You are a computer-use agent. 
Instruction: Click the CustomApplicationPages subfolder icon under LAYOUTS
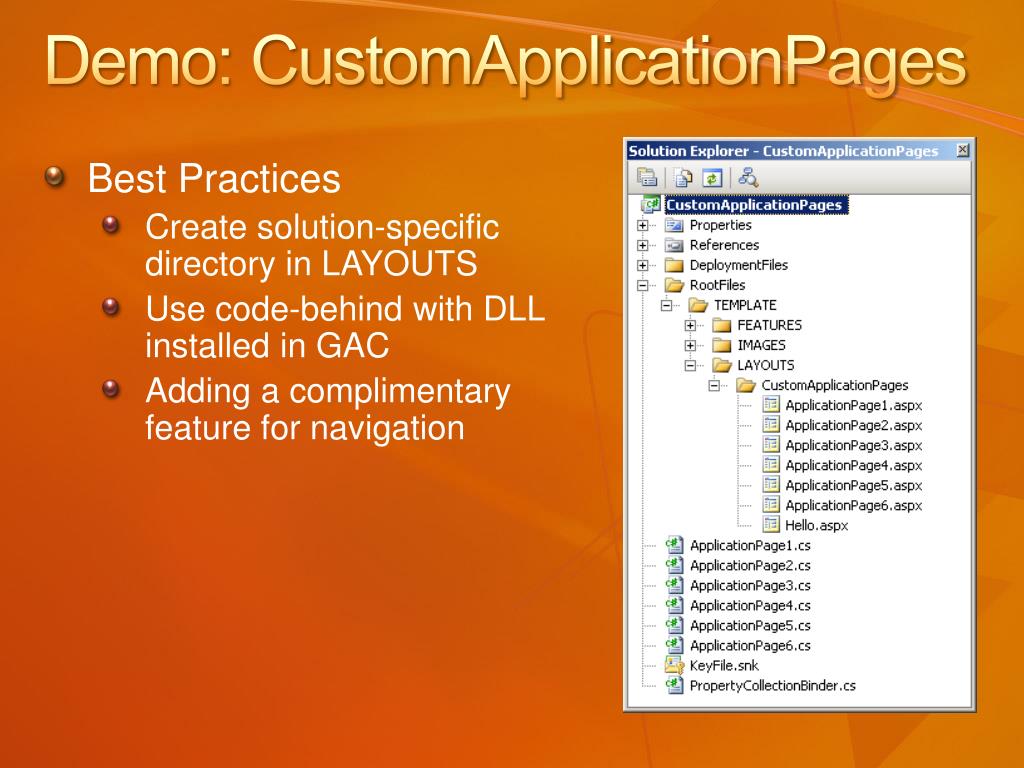coord(746,385)
